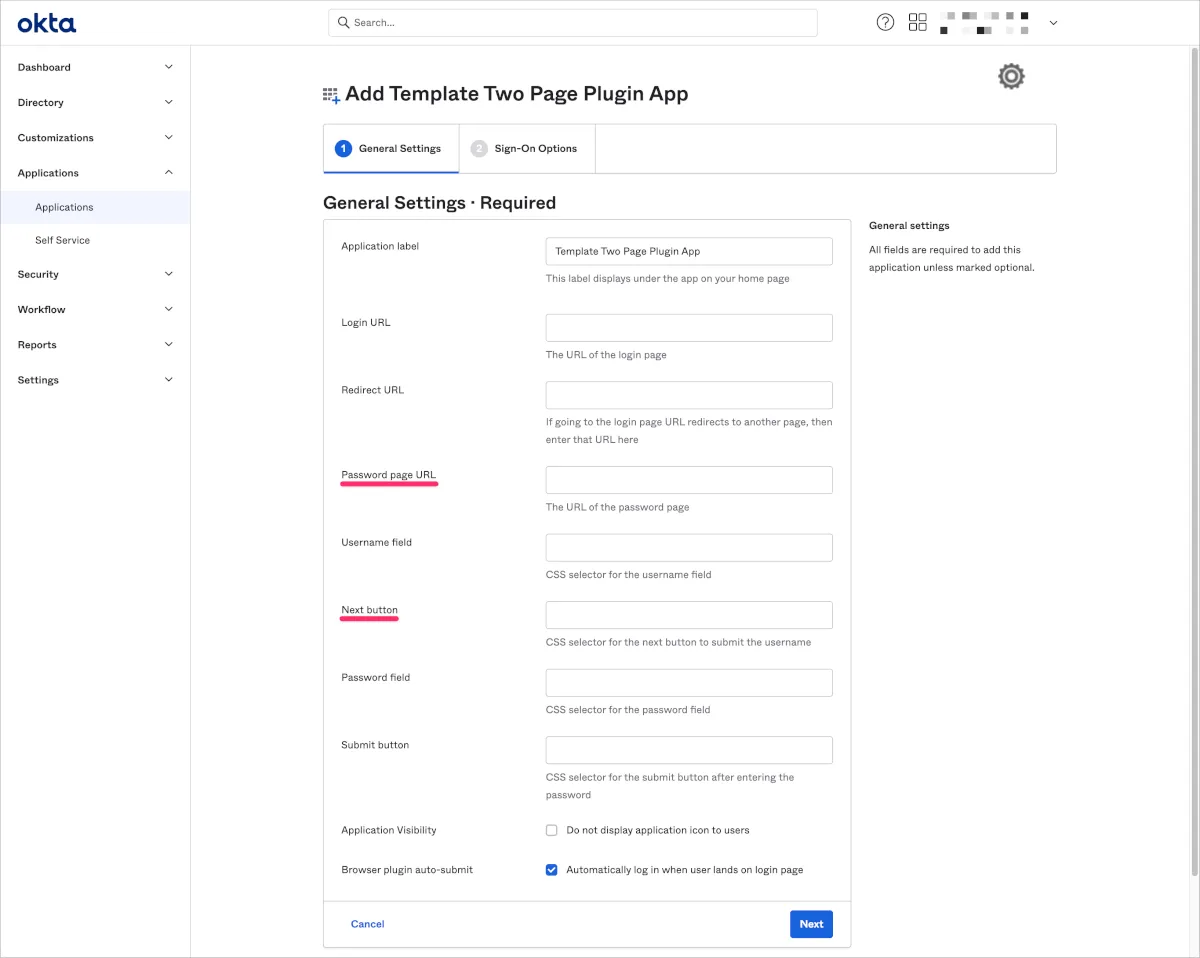The image size is (1200, 958).
Task: Select Self Service in the sidebar
Action: click(x=62, y=240)
